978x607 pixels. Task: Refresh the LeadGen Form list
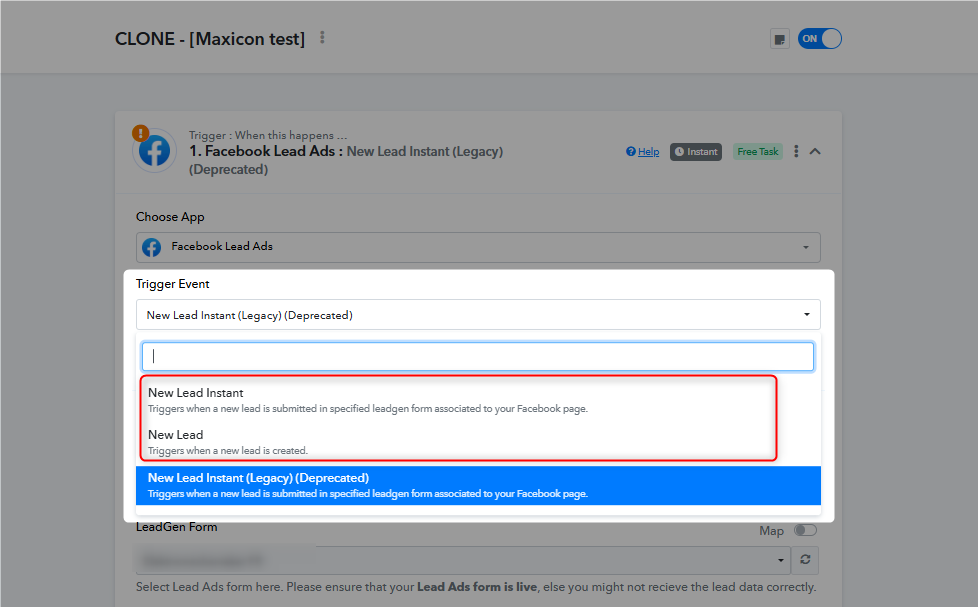point(805,560)
